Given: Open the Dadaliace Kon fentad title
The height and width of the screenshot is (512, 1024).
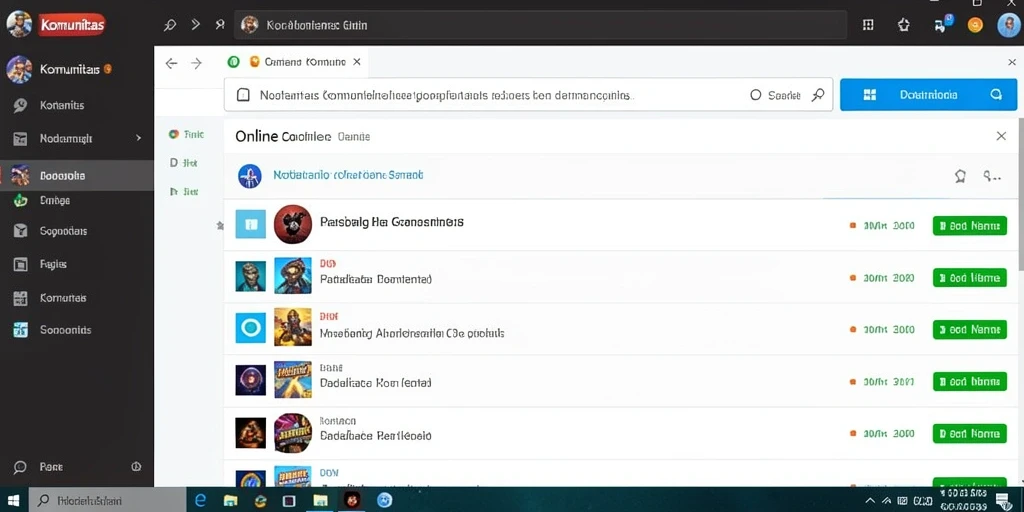Looking at the screenshot, I should click(x=376, y=383).
